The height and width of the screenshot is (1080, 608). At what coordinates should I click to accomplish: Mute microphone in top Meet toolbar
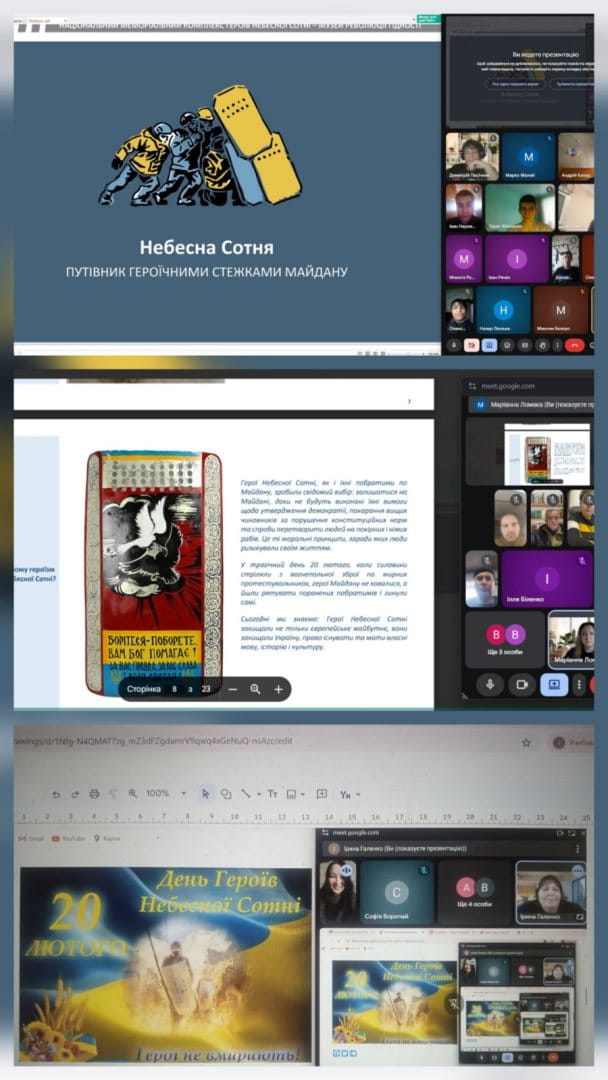click(454, 345)
